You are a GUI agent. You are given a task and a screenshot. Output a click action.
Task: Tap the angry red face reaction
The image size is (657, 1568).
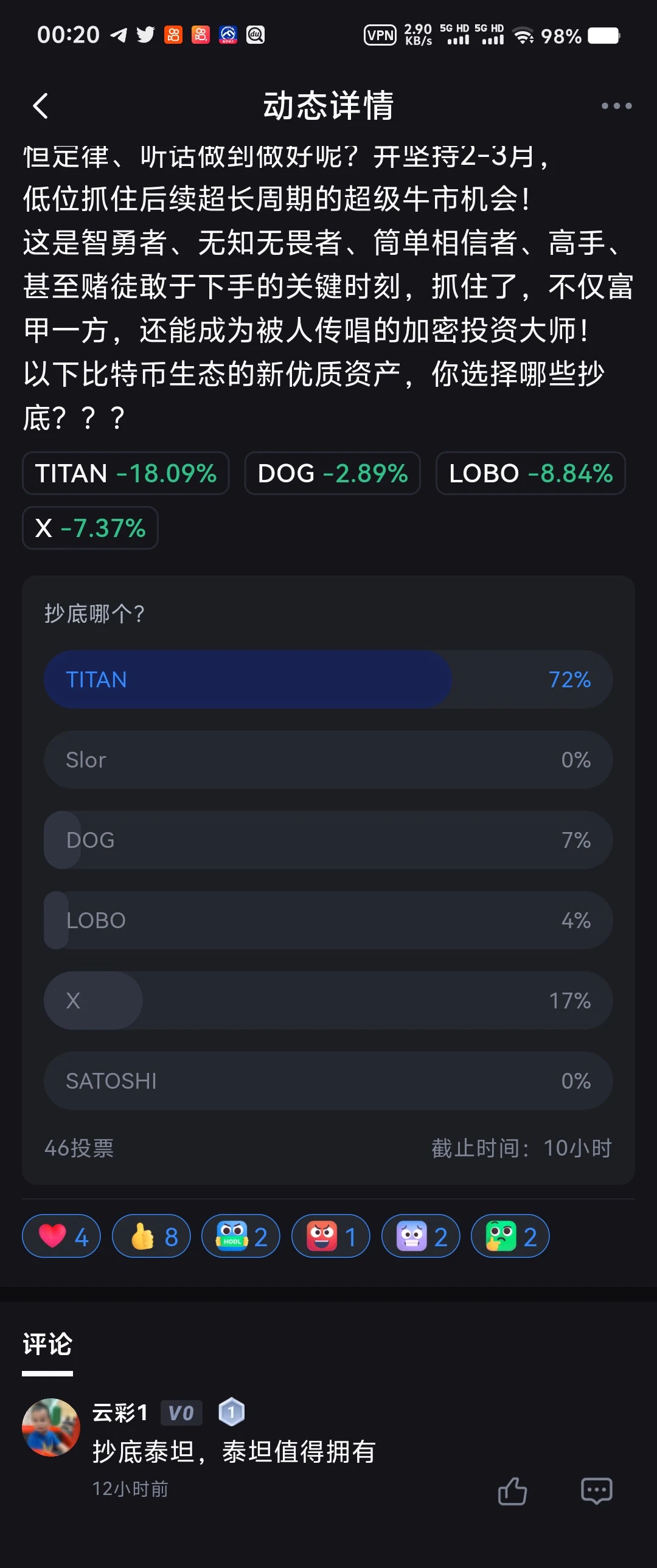331,1237
